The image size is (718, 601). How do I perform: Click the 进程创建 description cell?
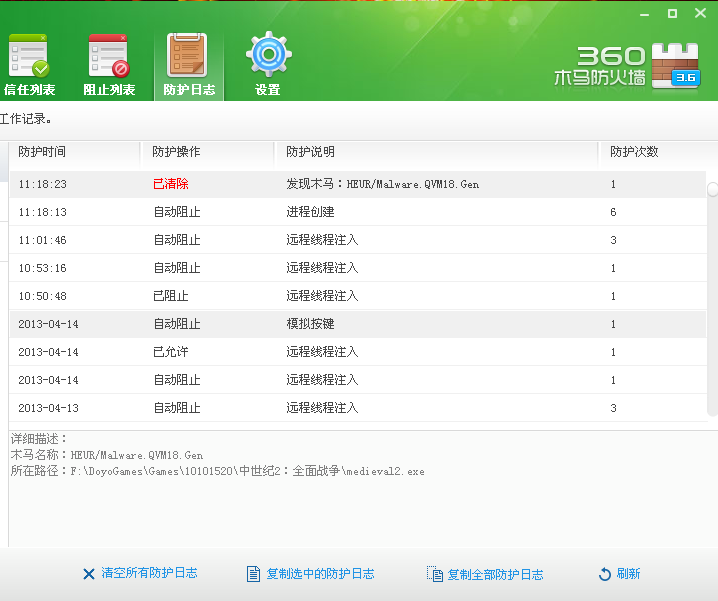click(x=310, y=212)
